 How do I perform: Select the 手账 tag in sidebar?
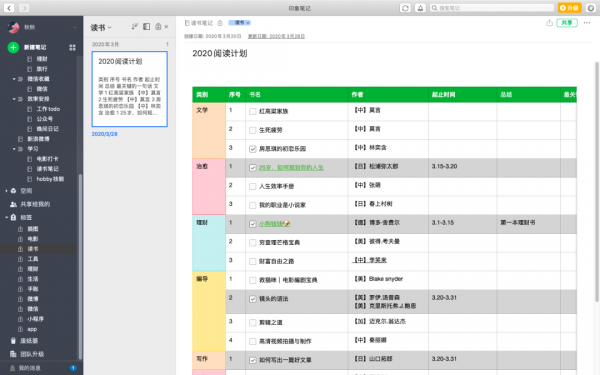pyautogui.click(x=33, y=289)
